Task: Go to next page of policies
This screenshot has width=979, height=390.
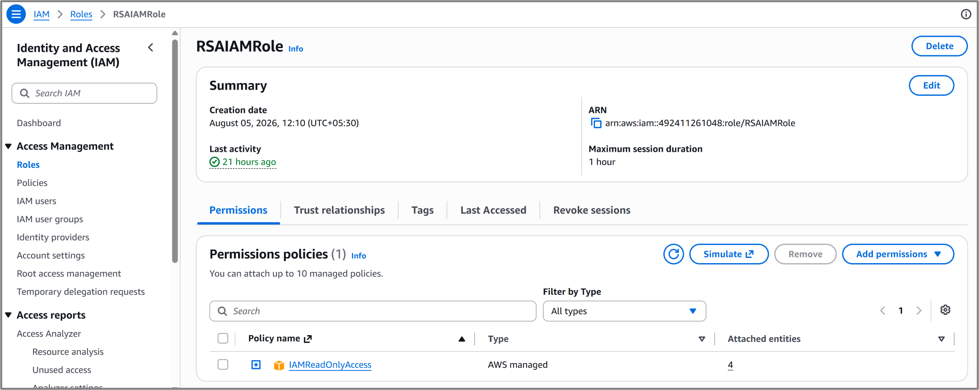Action: [918, 311]
